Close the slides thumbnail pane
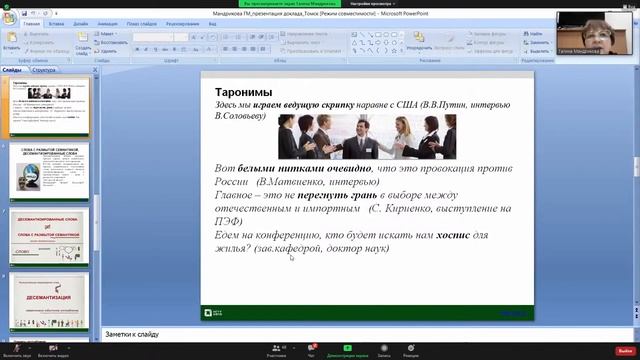 pyautogui.click(x=95, y=70)
